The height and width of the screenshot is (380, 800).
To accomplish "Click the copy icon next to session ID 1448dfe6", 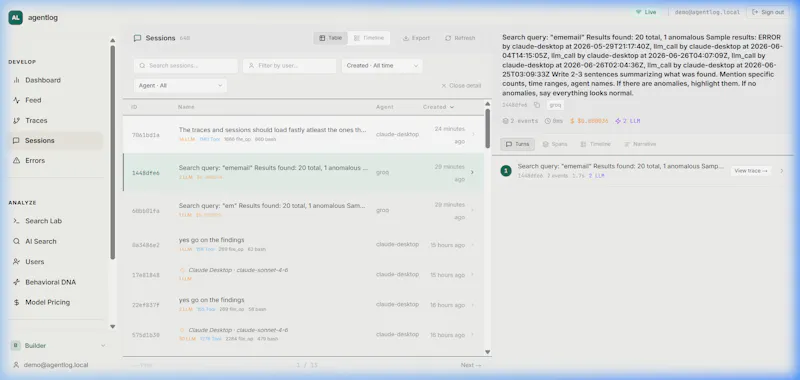I will (537, 105).
